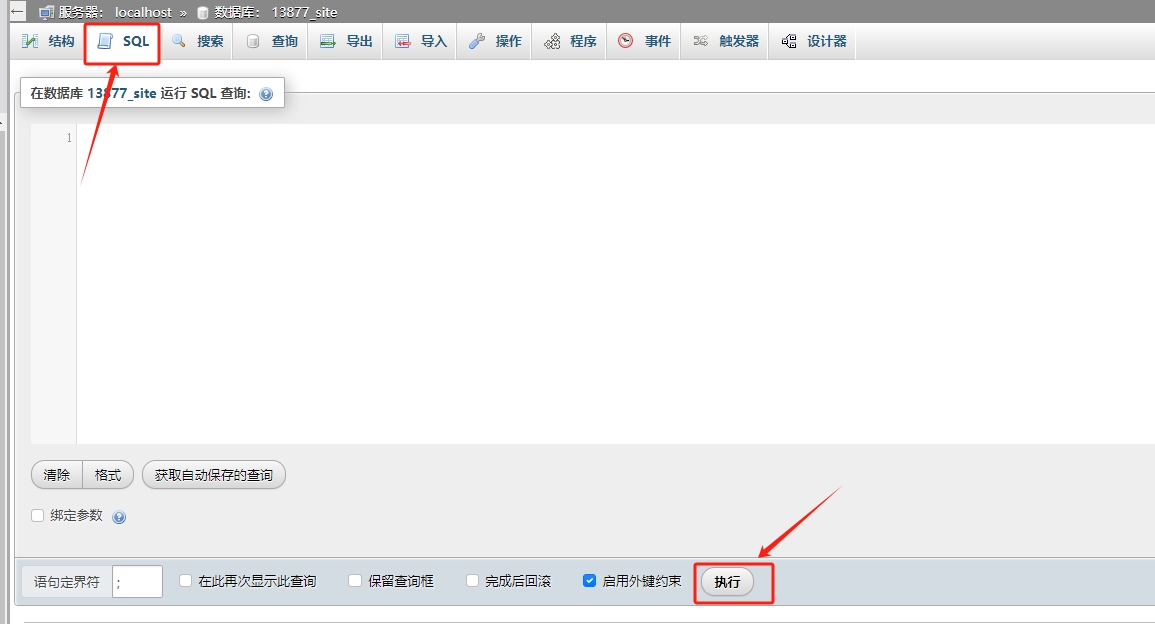Screen dimensions: 1155x624
Task: Enable 在此再次显示此查询 checkbox
Action: [186, 581]
